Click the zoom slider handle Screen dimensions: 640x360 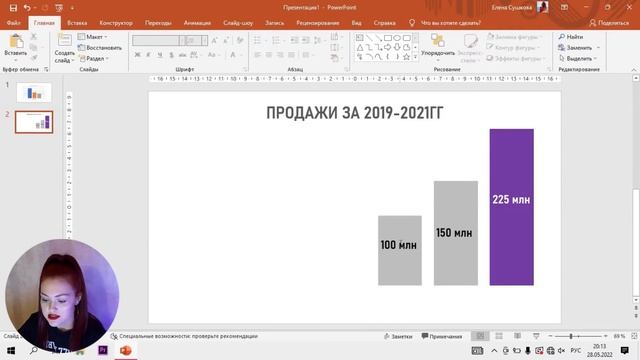(571, 336)
